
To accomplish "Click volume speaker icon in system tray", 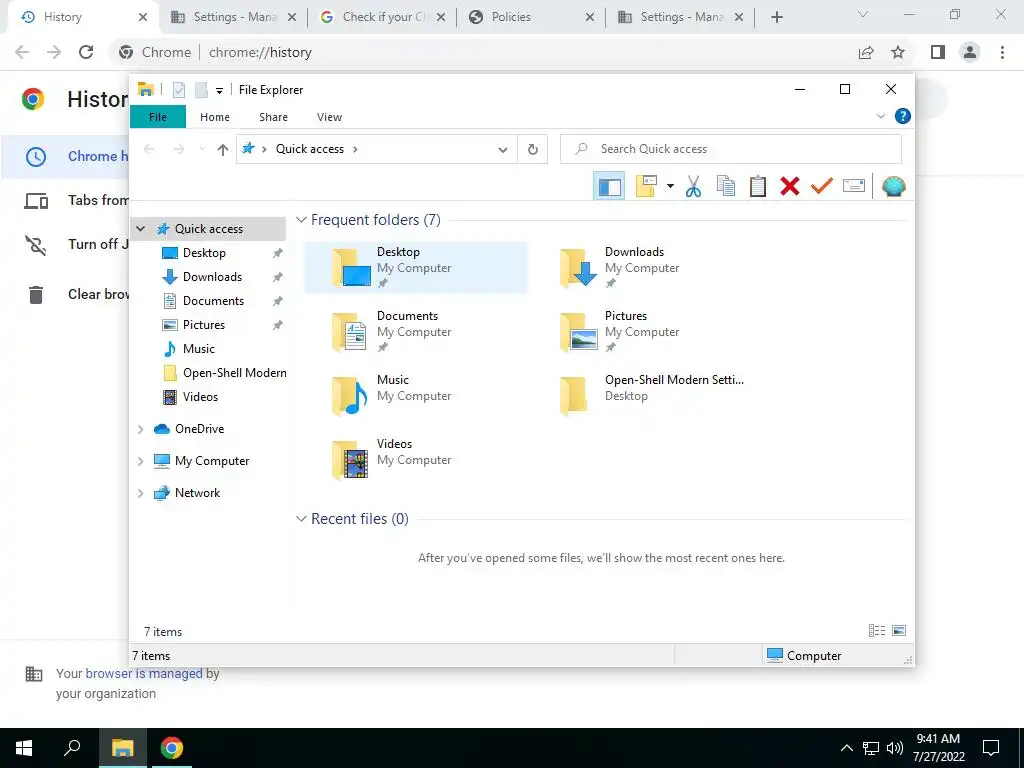I will (895, 748).
